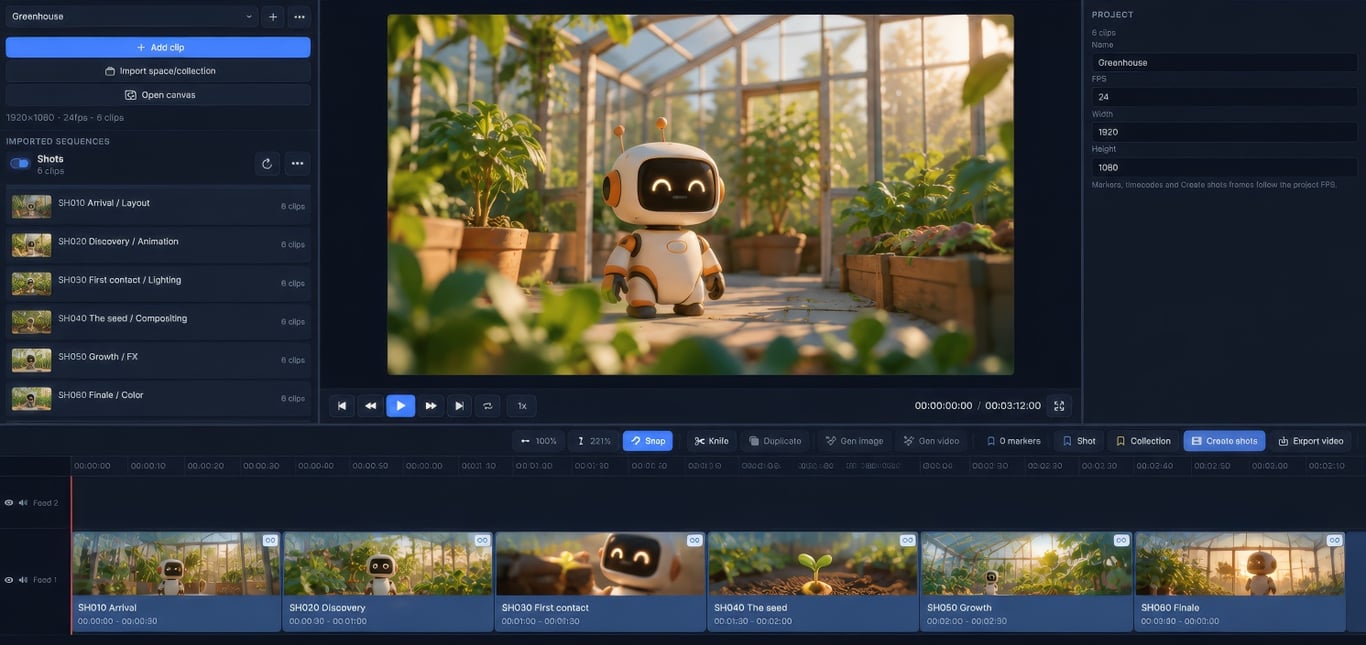Select the SH040 The seed timeline clip

[x=813, y=582]
